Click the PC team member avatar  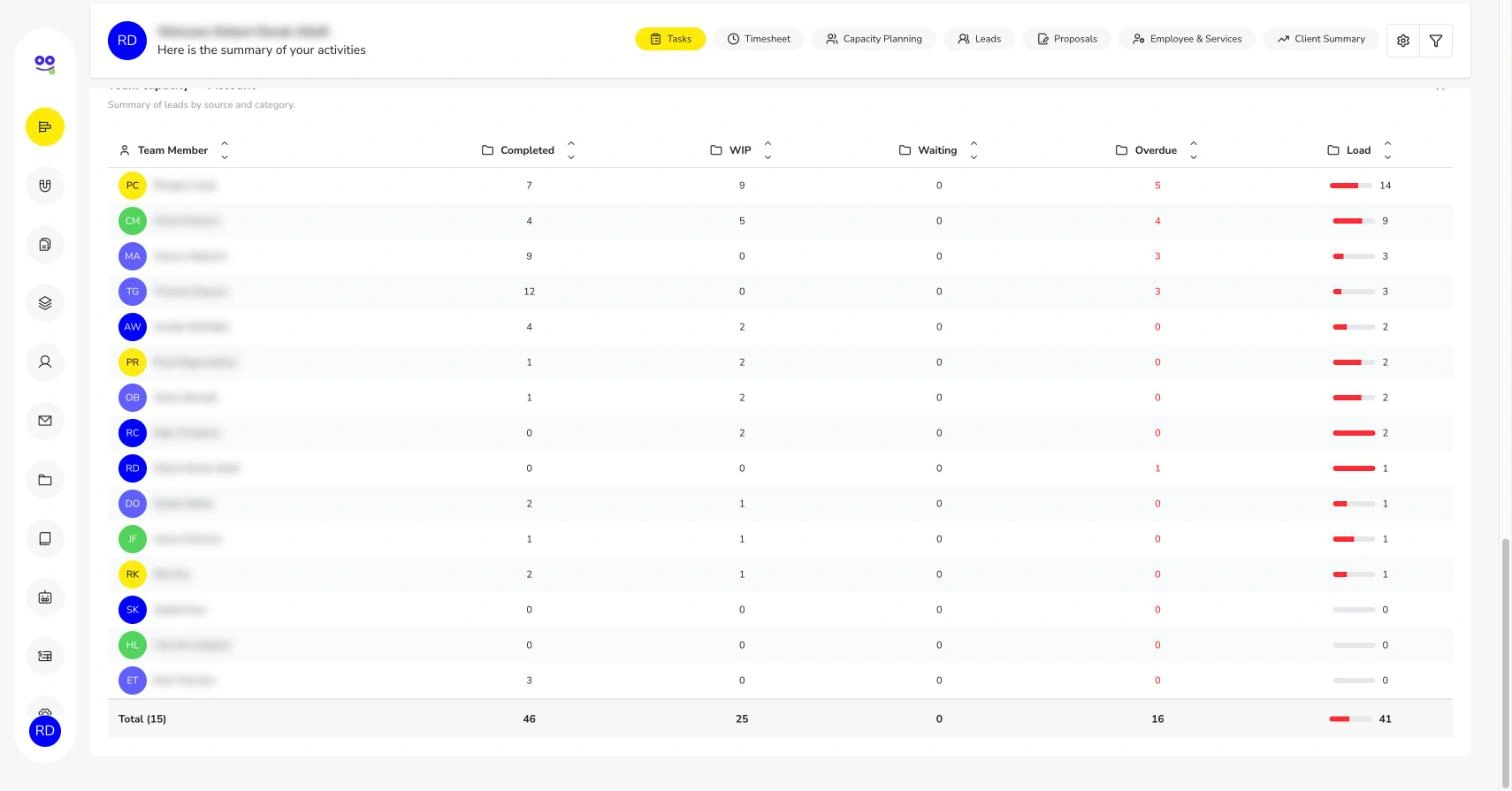132,186
